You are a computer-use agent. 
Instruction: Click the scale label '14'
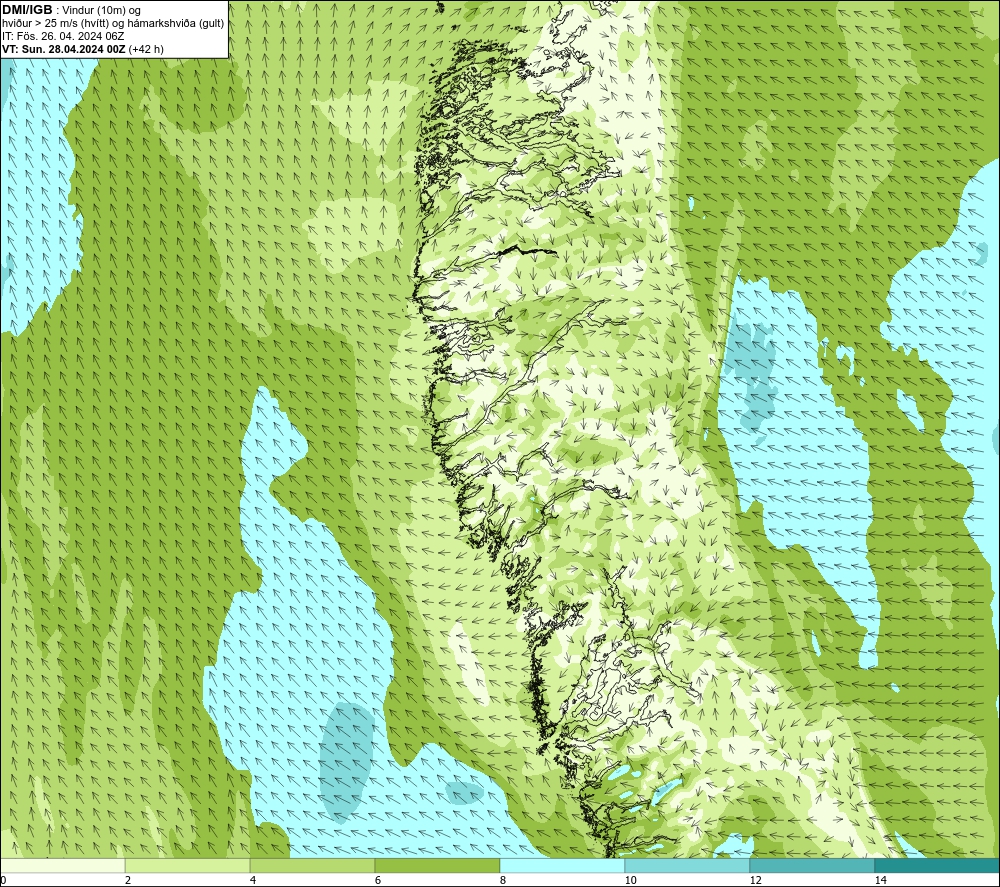[x=880, y=880]
